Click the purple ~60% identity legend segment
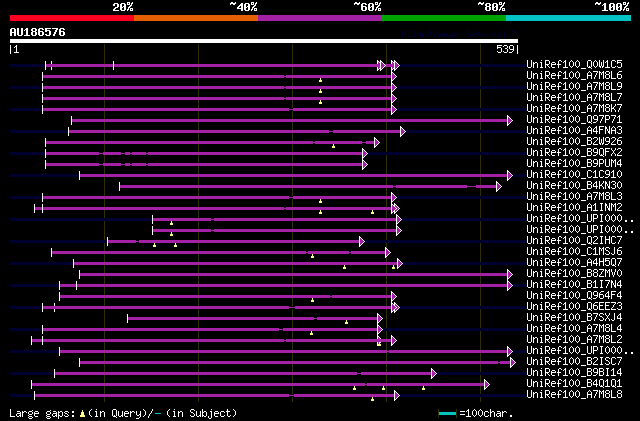The width and height of the screenshot is (640, 421). click(x=320, y=18)
